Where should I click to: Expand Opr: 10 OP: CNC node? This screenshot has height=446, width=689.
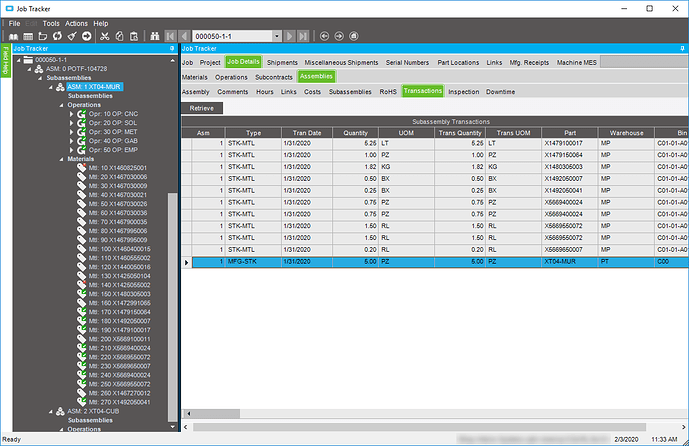pyautogui.click(x=71, y=114)
